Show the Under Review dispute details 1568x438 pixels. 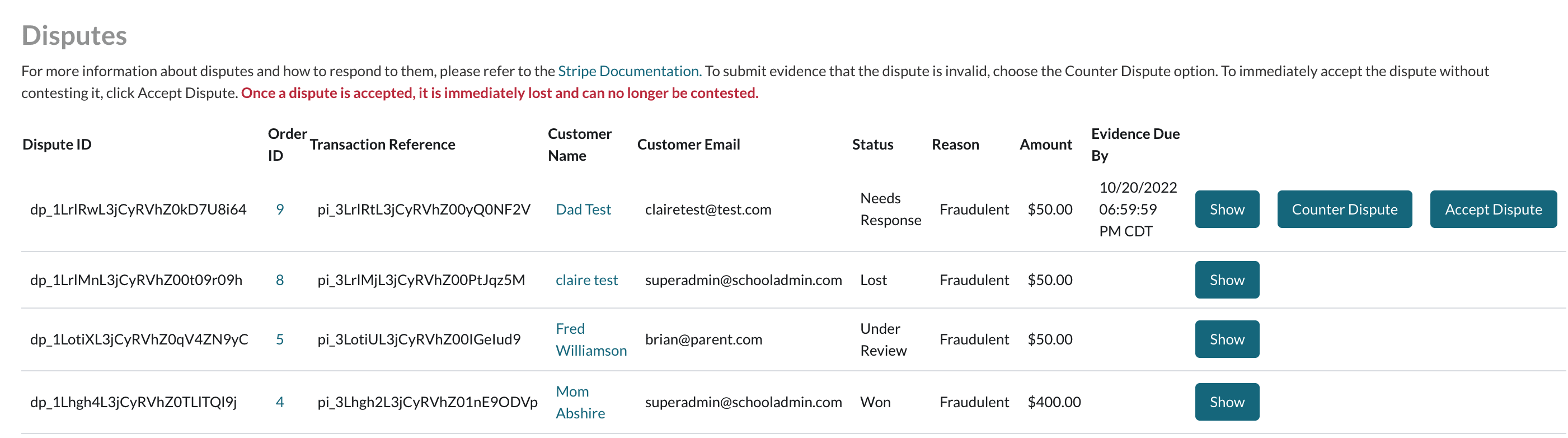pyautogui.click(x=1227, y=339)
